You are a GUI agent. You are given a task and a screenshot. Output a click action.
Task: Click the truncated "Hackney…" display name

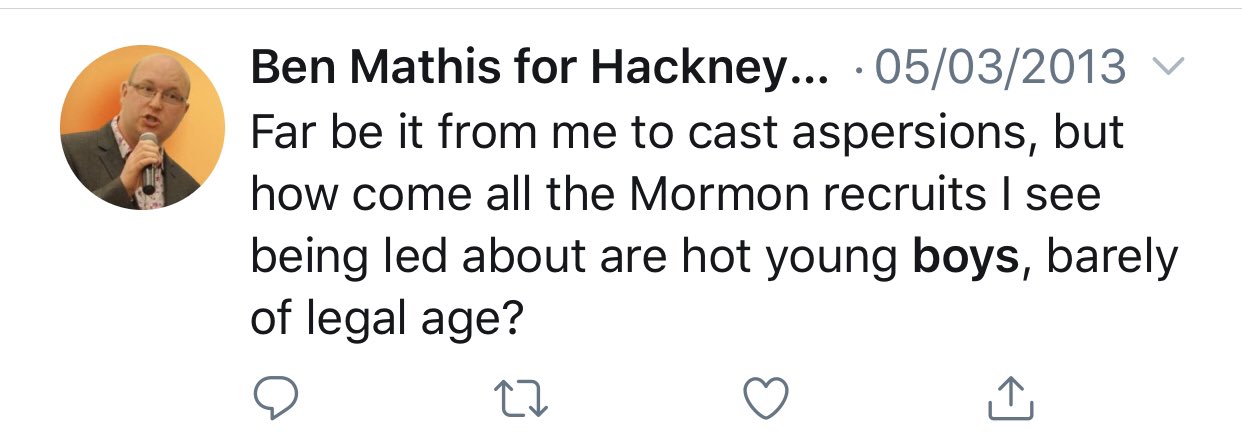[710, 68]
